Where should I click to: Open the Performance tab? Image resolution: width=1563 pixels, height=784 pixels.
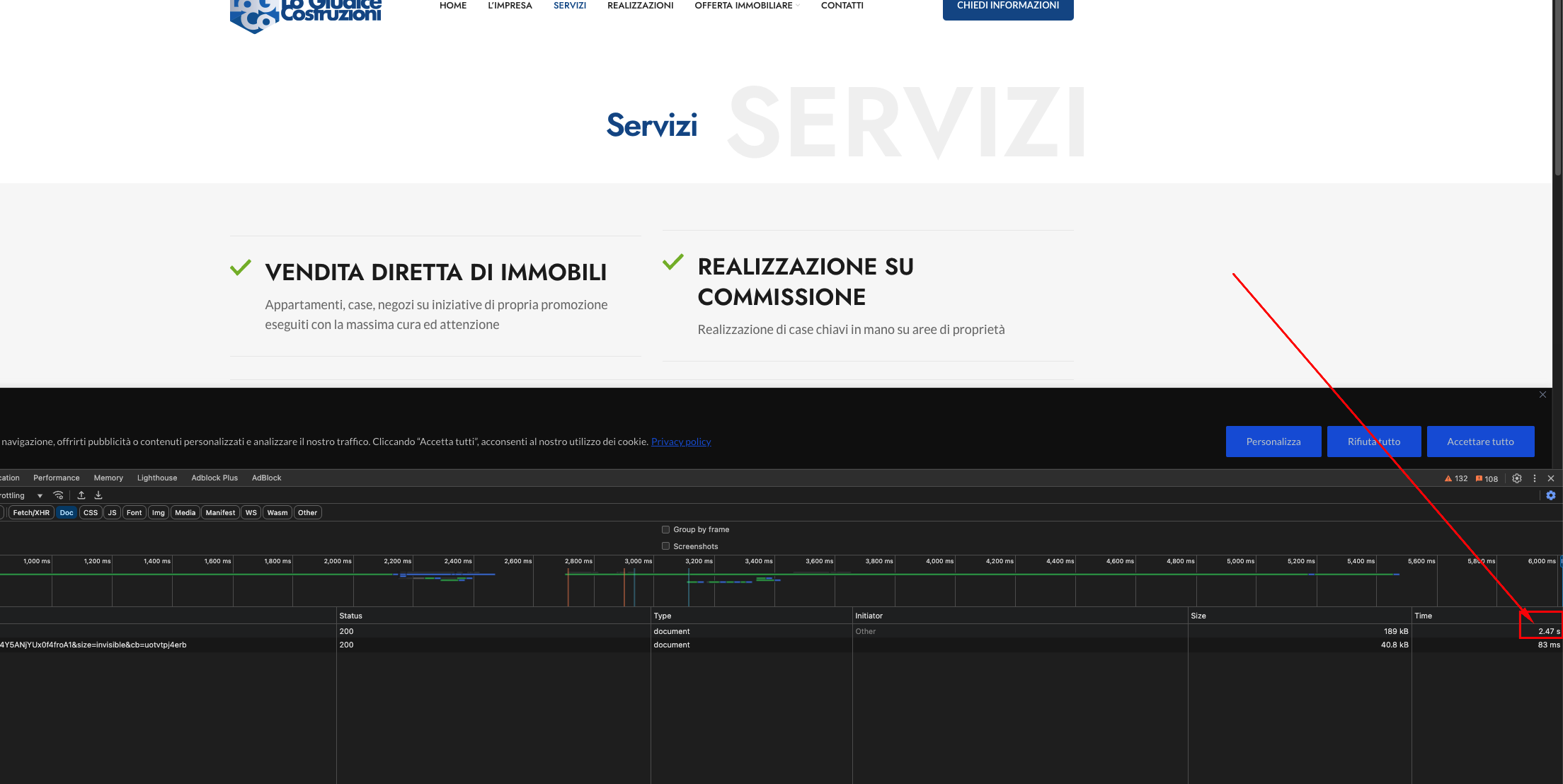coord(57,478)
